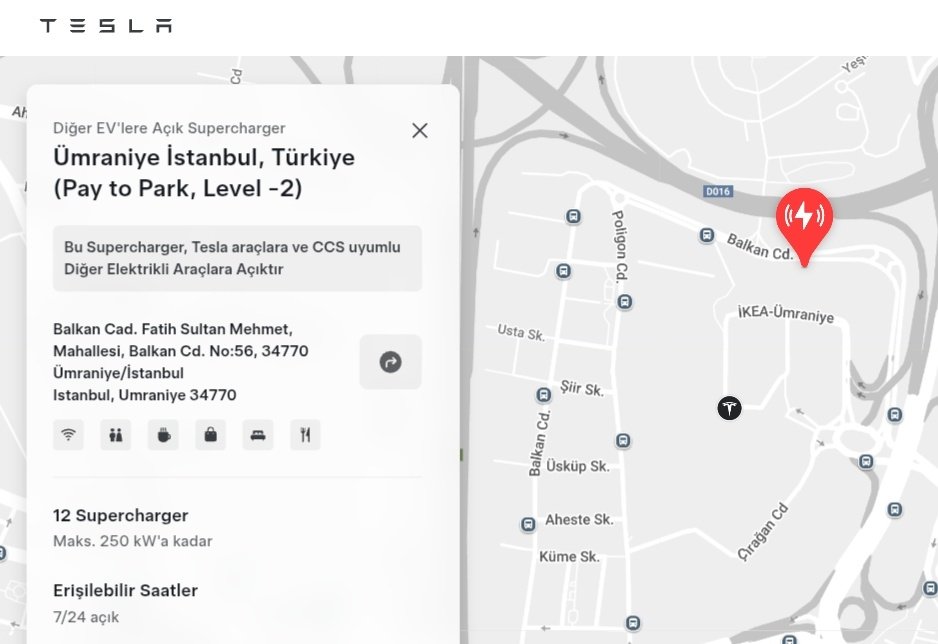The height and width of the screenshot is (644, 938).
Task: Select the restaurant fork and knife icon
Action: [305, 435]
